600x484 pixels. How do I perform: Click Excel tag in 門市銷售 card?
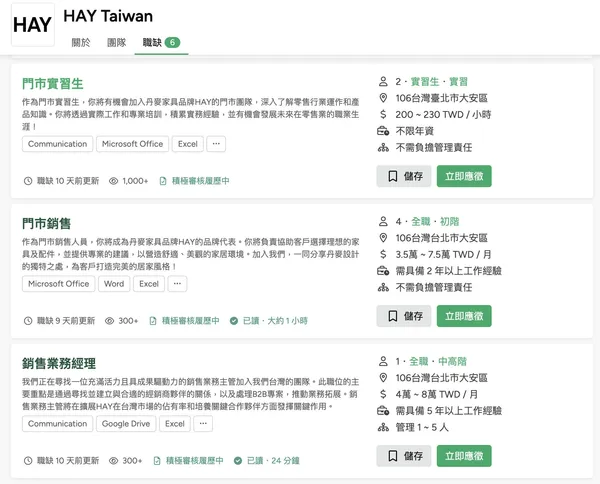tap(149, 284)
